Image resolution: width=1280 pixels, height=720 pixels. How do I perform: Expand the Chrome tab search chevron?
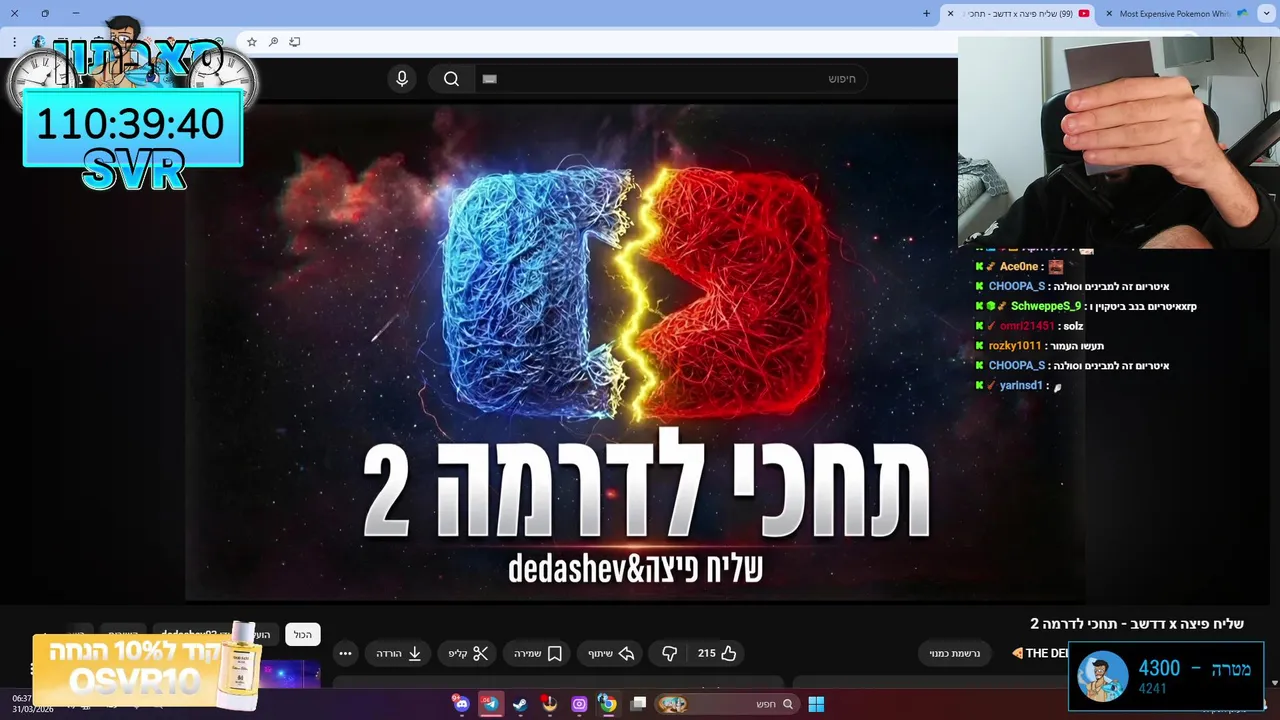coord(1265,14)
